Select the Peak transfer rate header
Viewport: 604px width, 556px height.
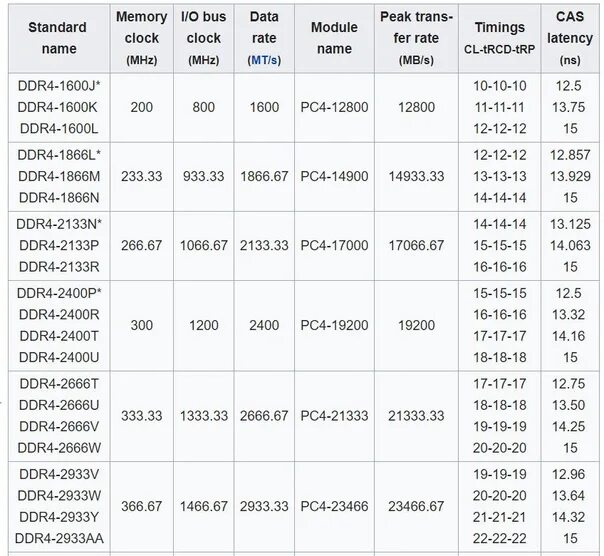[x=416, y=38]
